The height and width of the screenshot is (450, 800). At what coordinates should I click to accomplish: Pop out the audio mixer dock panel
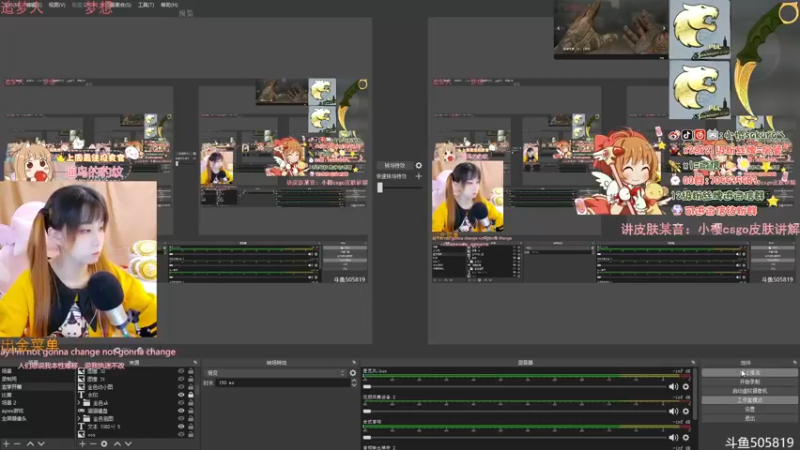point(693,363)
